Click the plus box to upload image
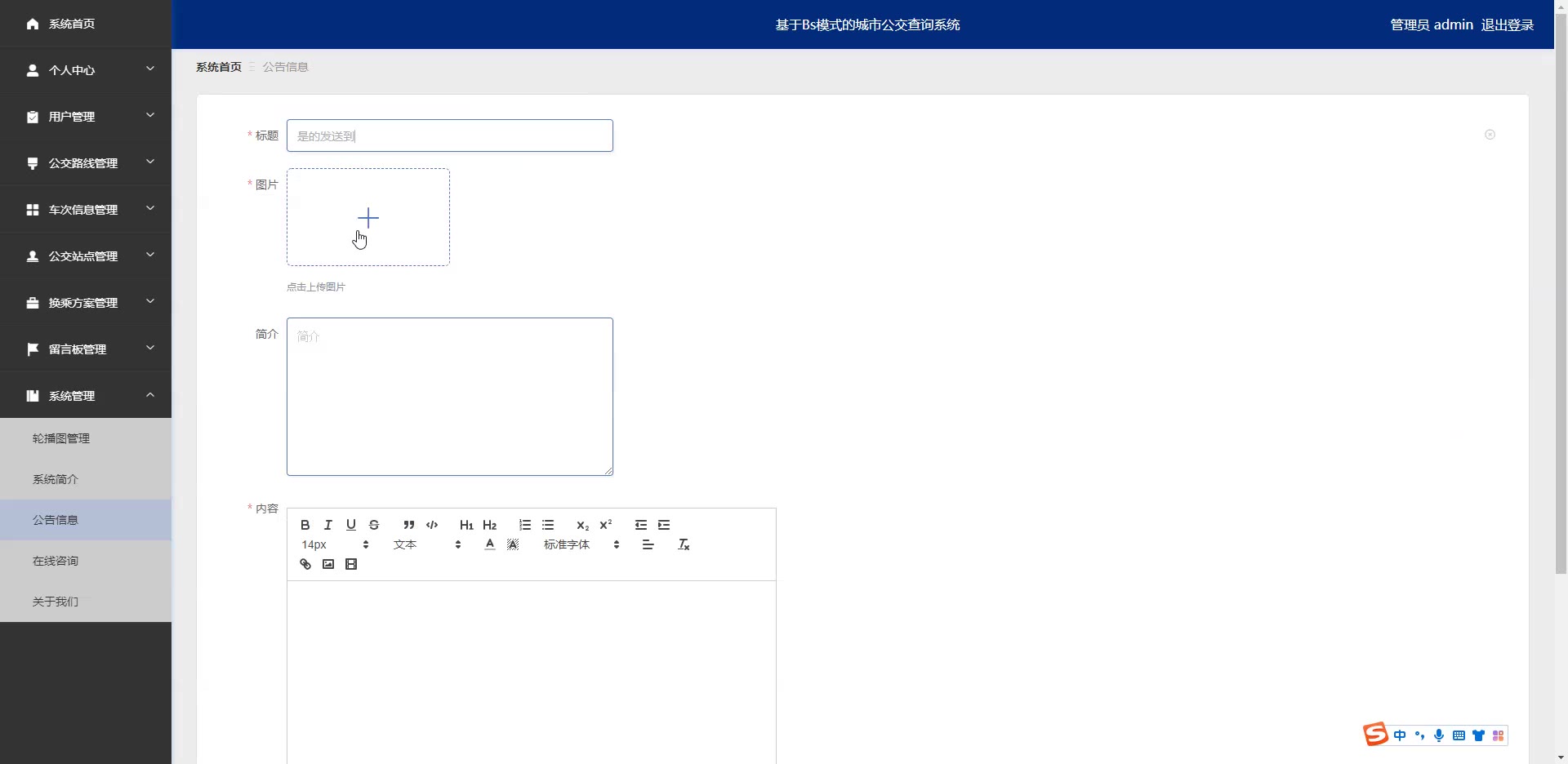1568x764 pixels. tap(368, 217)
